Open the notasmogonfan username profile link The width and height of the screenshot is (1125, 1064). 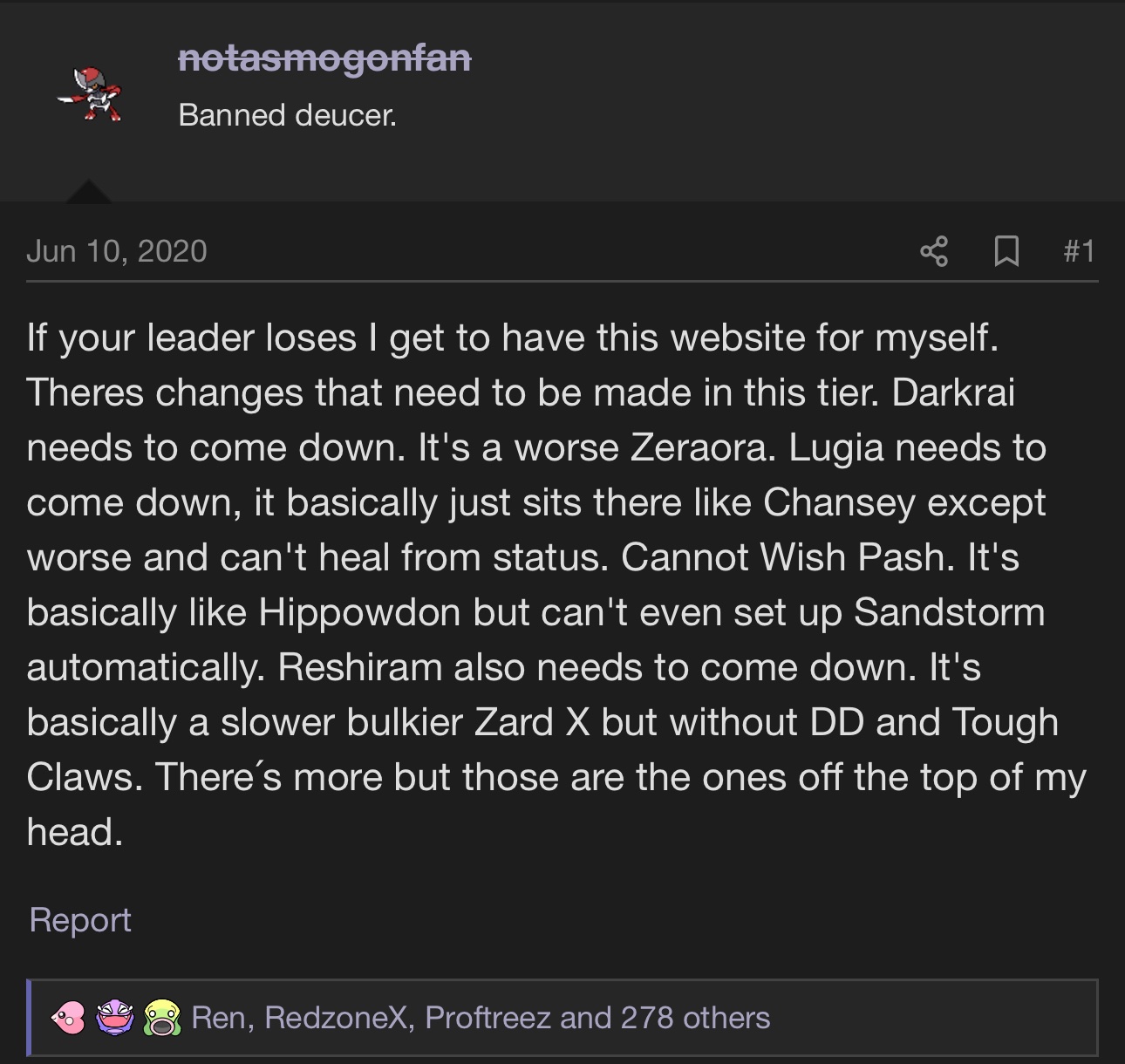[x=324, y=58]
